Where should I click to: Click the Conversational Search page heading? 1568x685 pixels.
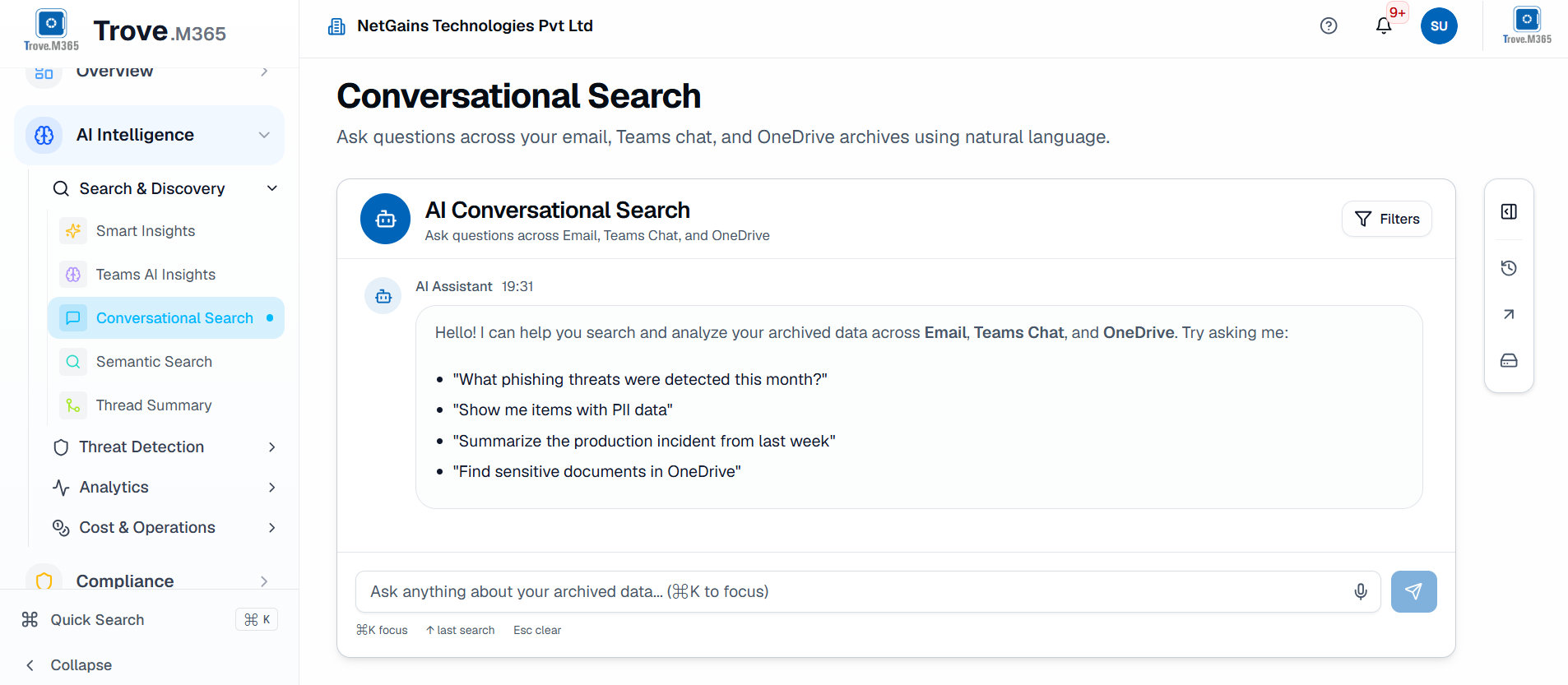[x=518, y=96]
